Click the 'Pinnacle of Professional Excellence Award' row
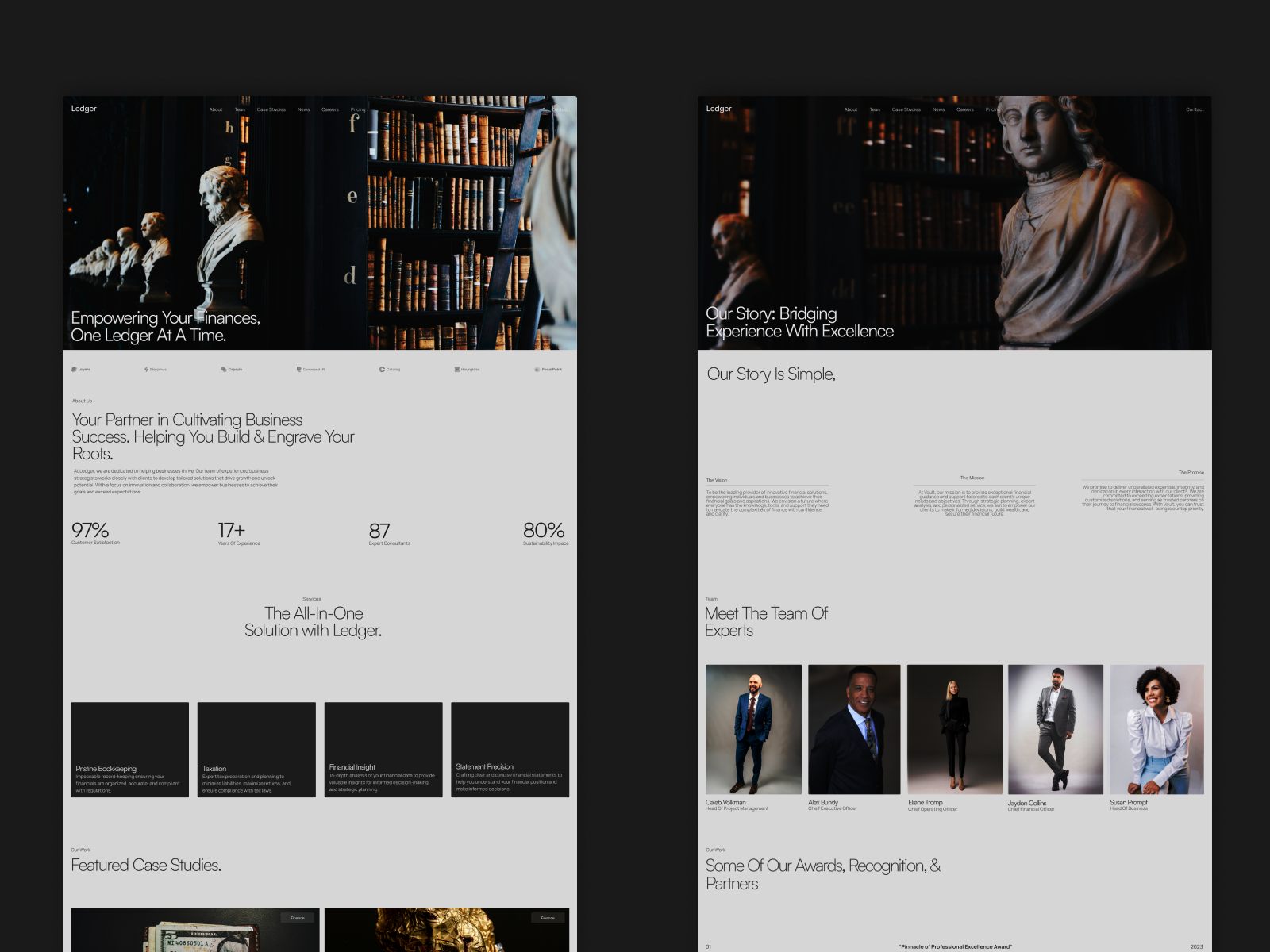1270x952 pixels. click(x=955, y=946)
